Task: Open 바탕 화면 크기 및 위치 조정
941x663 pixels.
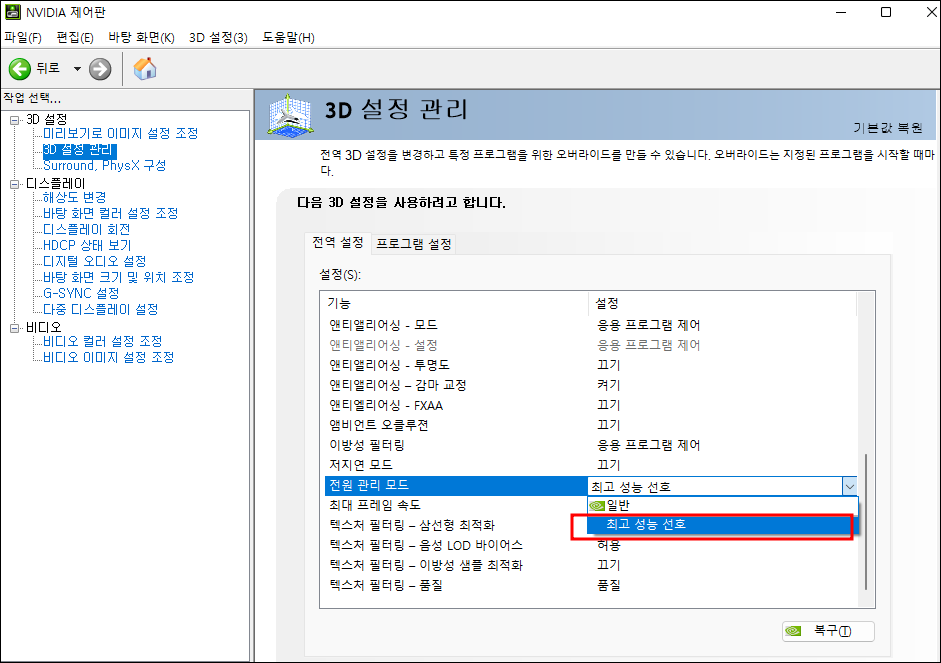Action: [118, 277]
